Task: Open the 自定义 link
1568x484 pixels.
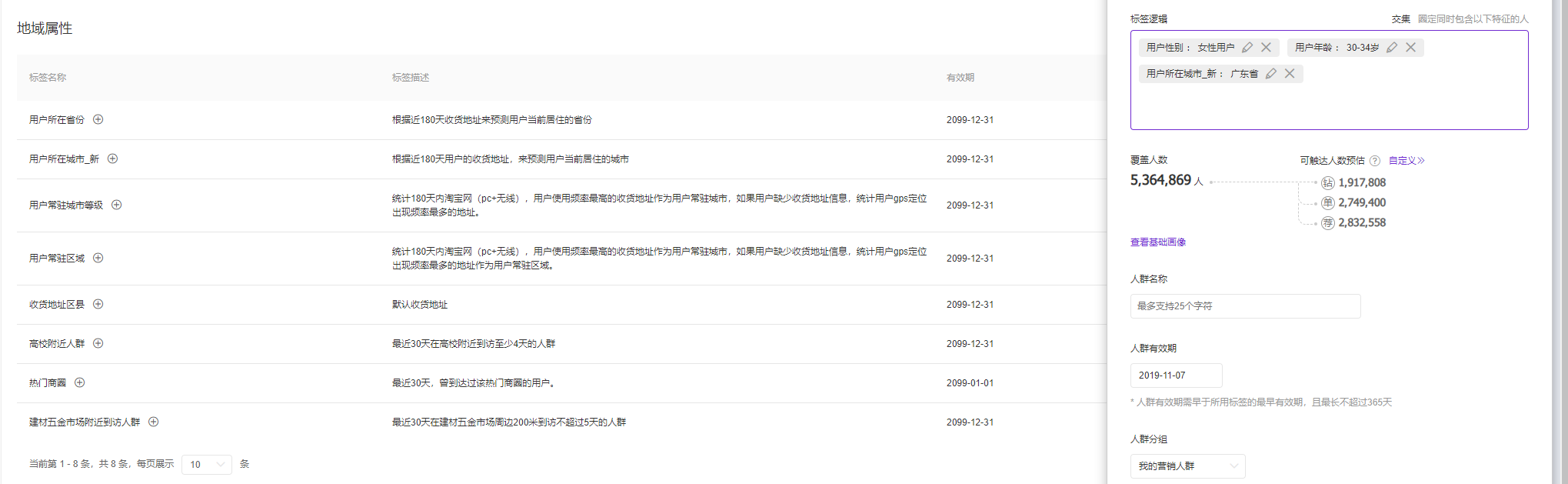Action: (x=1407, y=161)
